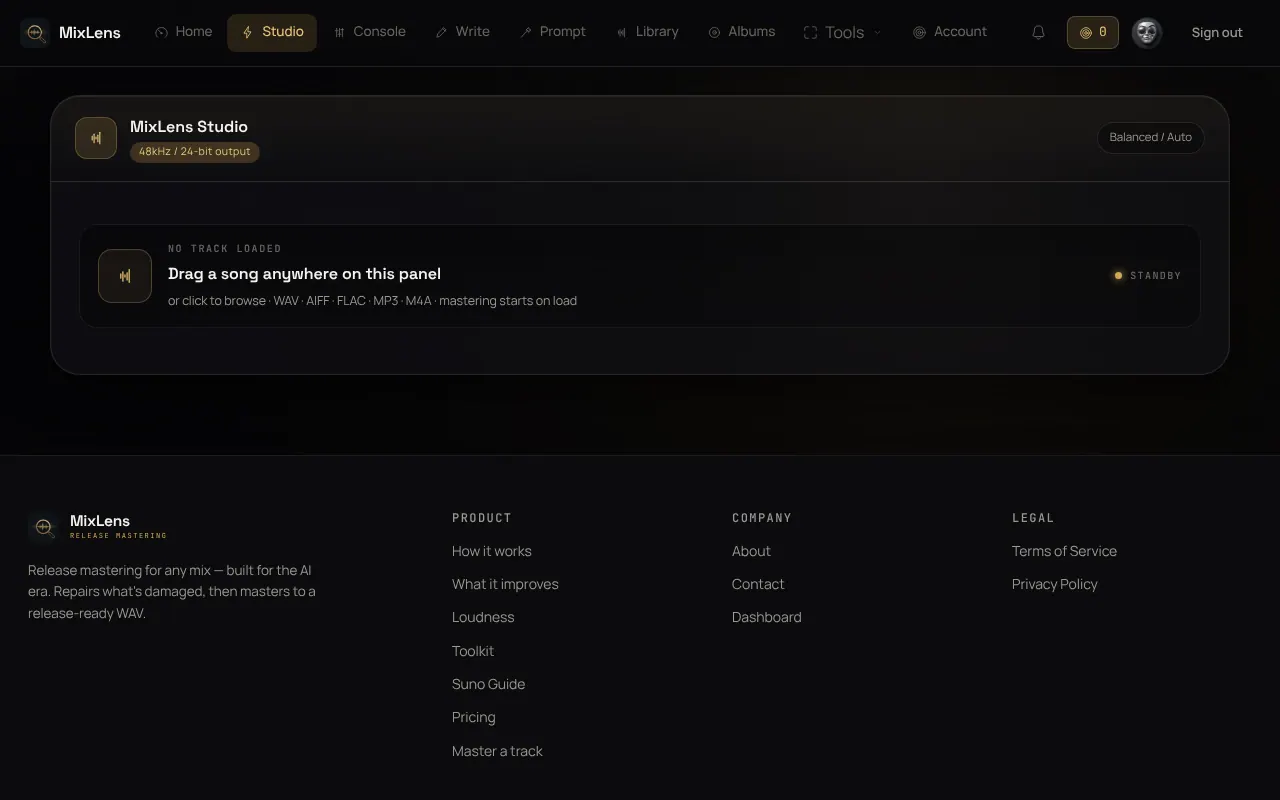Switch to the Write tab
The height and width of the screenshot is (800, 1280).
click(x=462, y=32)
